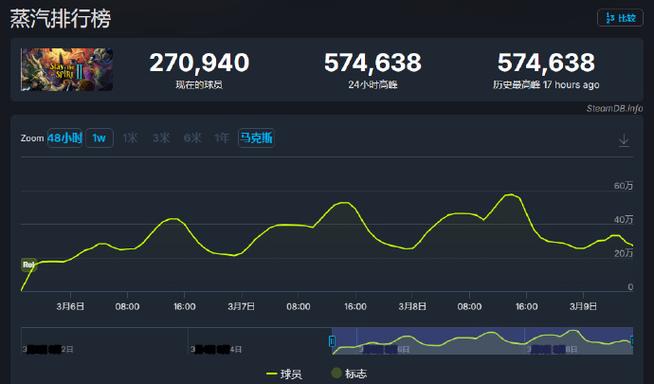This screenshot has width=654, height=384.
Task: Select the 48小时 zoom range
Action: point(65,138)
